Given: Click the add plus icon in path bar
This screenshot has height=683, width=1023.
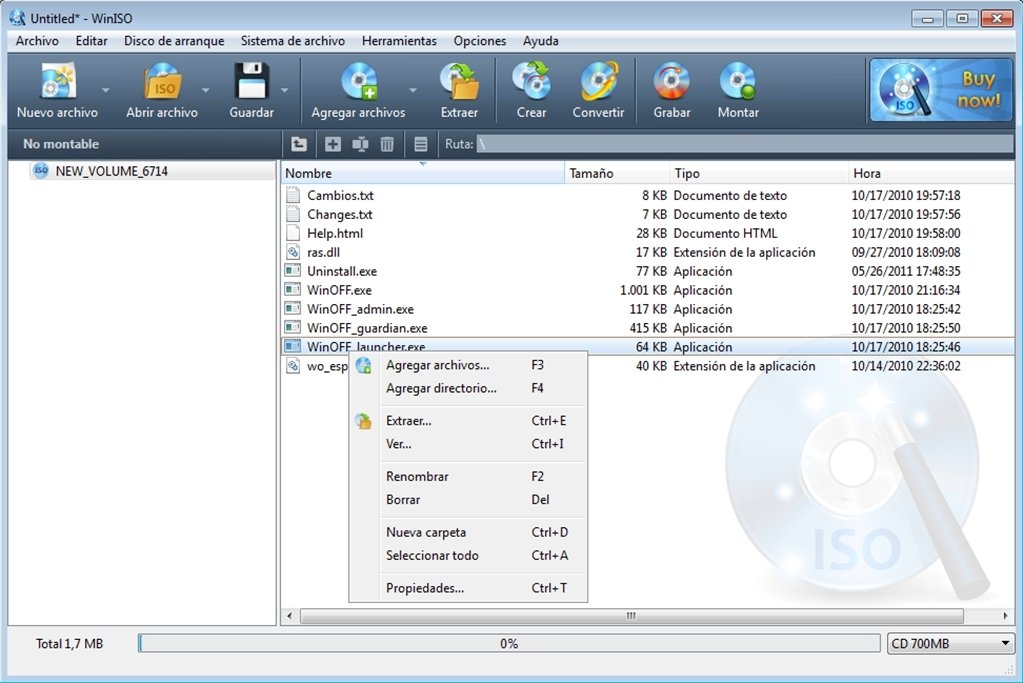Looking at the screenshot, I should 333,144.
